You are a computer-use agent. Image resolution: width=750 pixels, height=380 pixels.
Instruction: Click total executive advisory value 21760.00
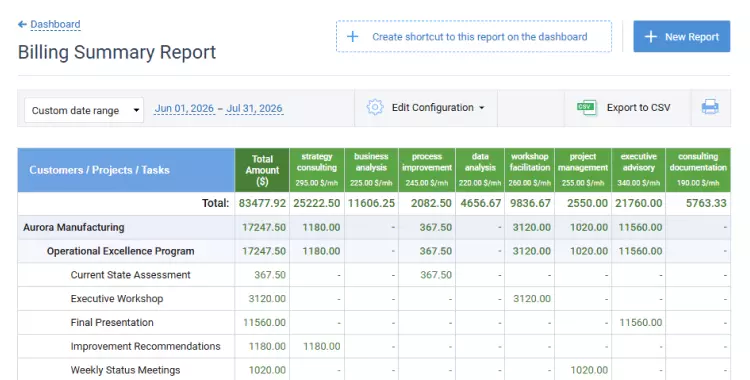click(639, 203)
